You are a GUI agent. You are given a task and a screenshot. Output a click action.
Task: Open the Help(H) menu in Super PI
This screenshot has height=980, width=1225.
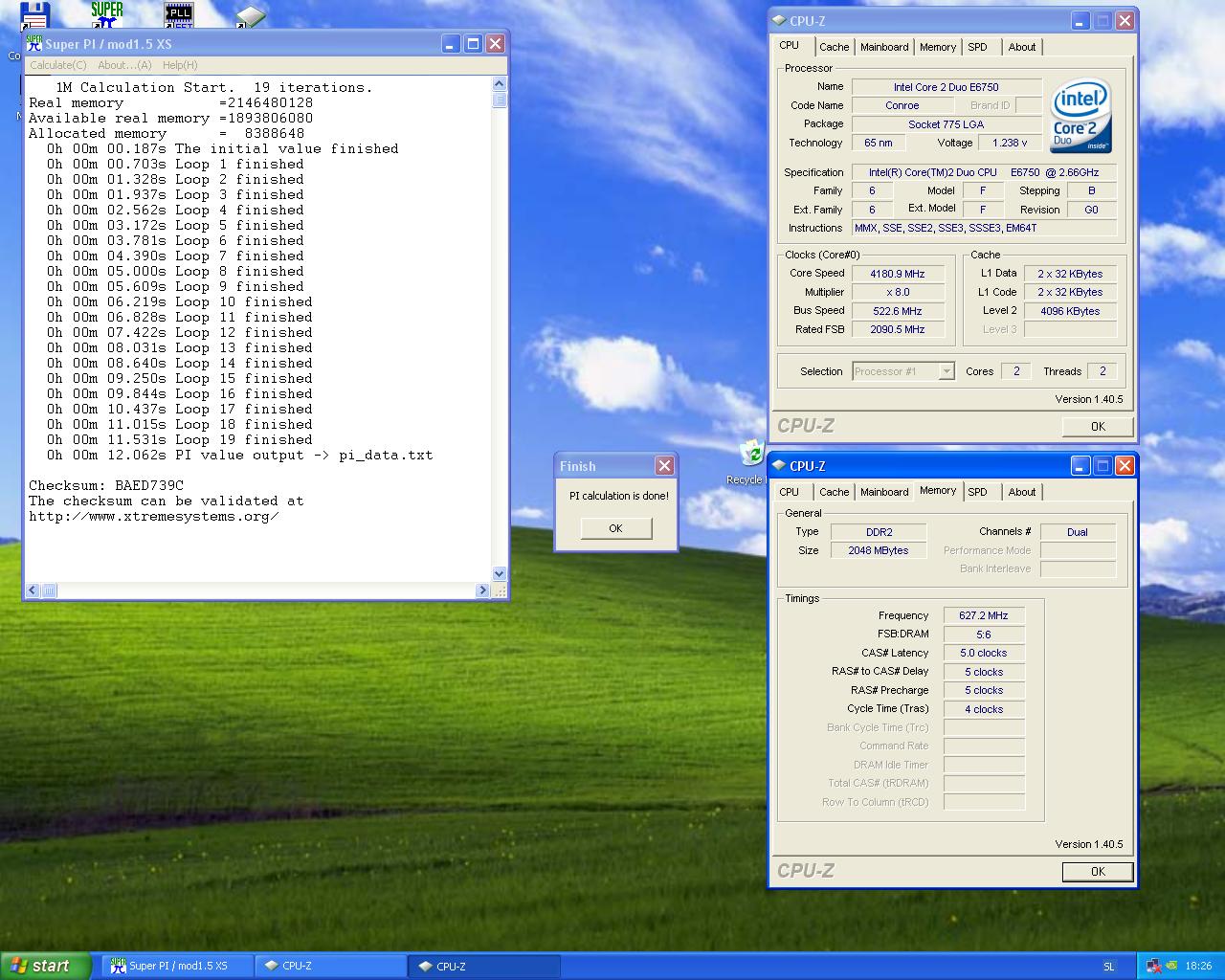pos(180,65)
